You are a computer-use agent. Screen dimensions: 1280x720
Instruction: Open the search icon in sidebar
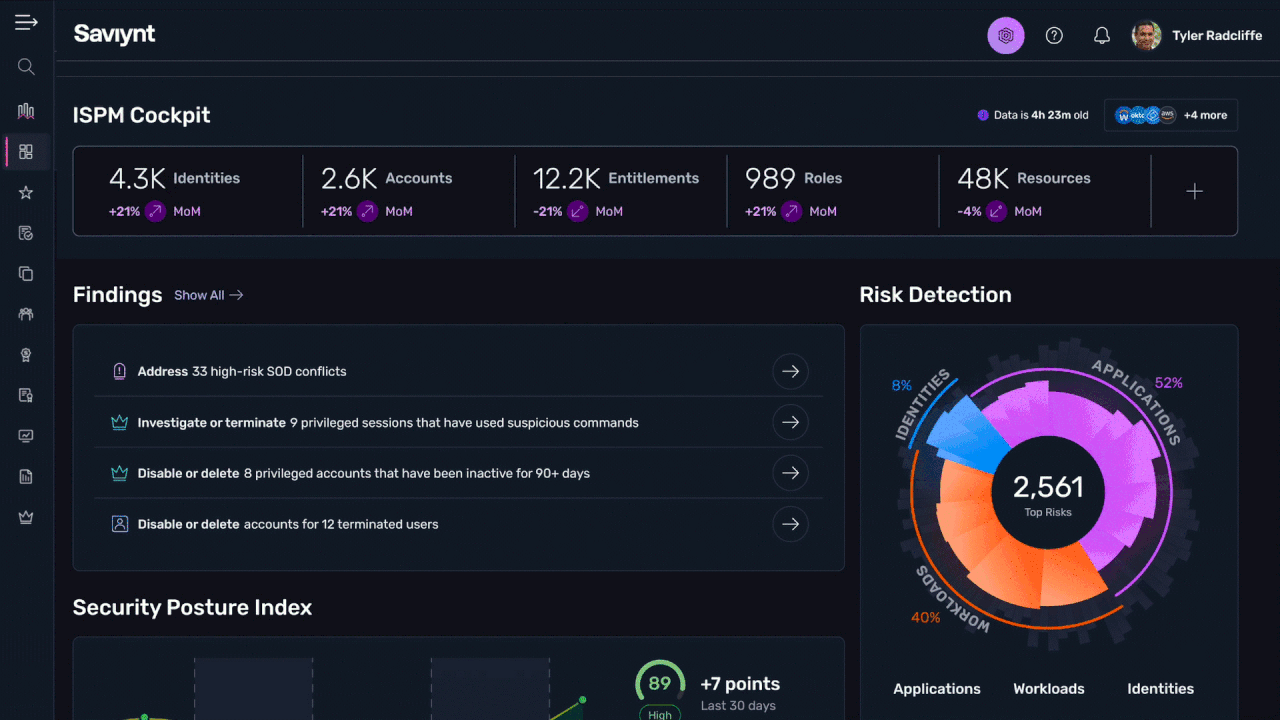click(x=26, y=67)
